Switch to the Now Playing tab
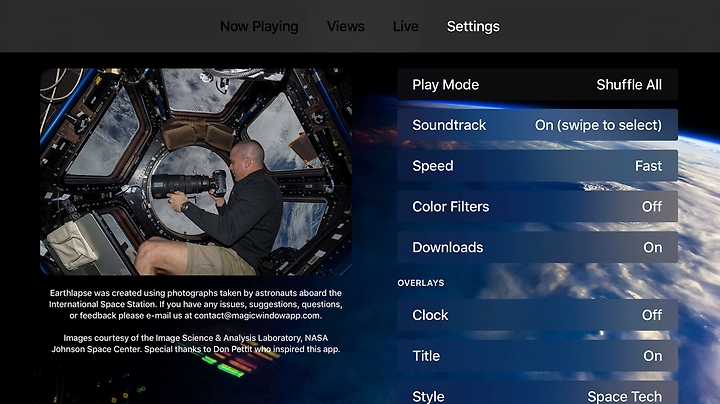This screenshot has height=404, width=720. [259, 27]
